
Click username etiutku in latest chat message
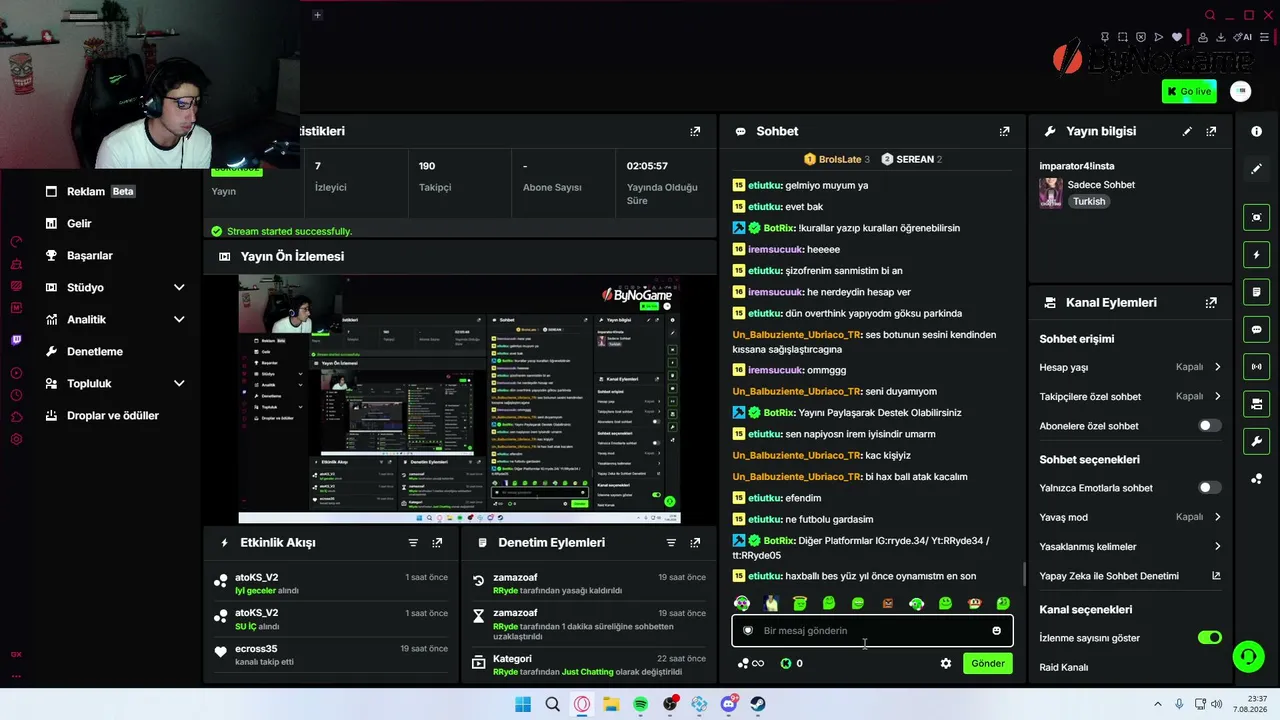point(765,576)
